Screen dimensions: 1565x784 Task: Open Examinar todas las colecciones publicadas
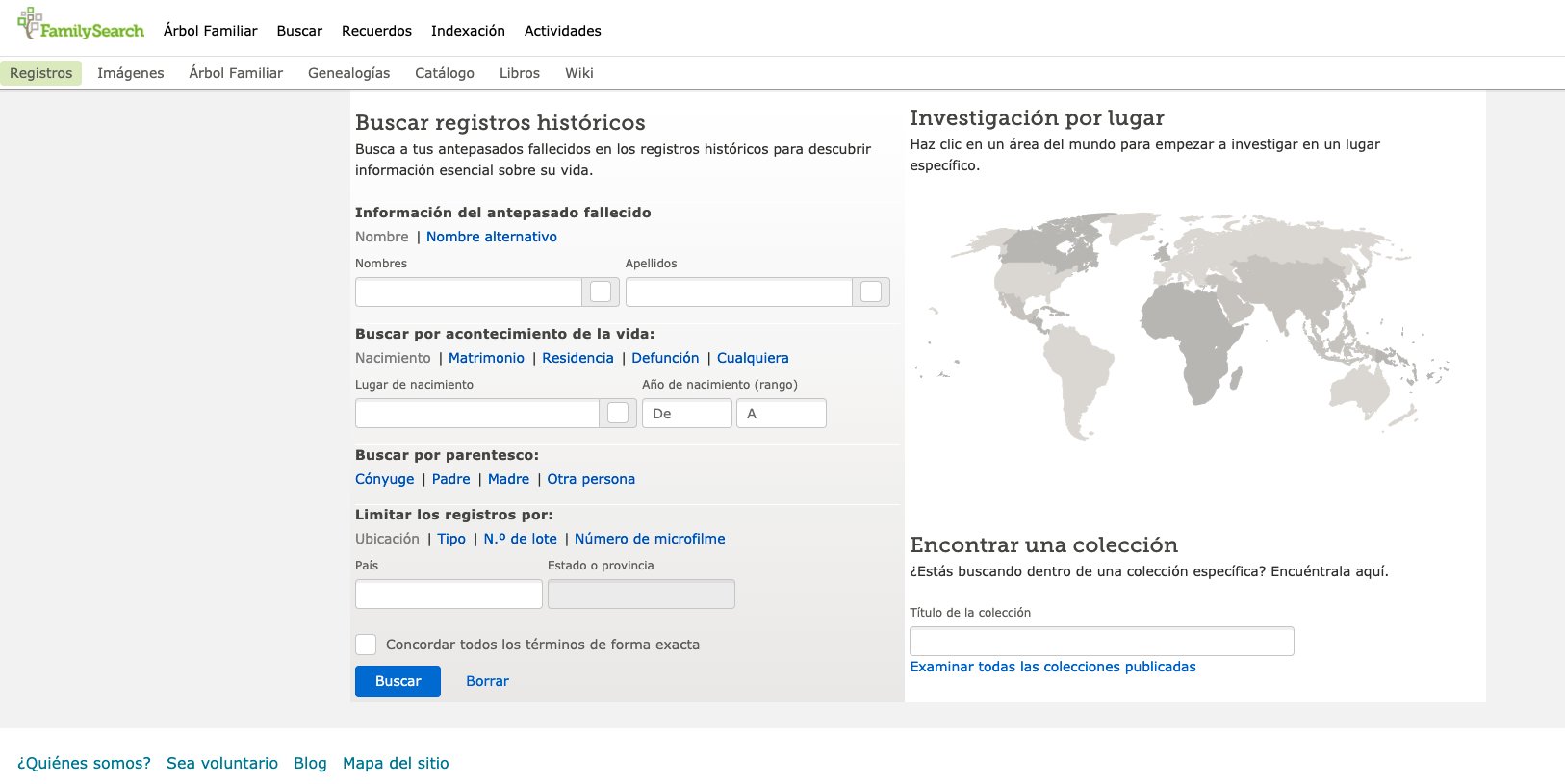click(1052, 667)
